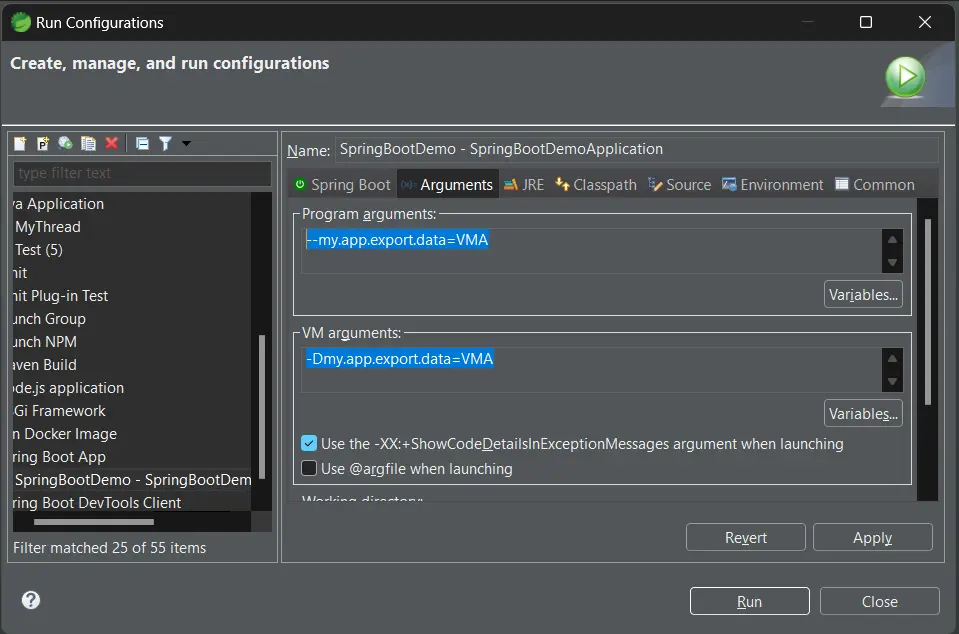Click inside Program arguments text area
Screen dimensions: 959x634
[591, 251]
